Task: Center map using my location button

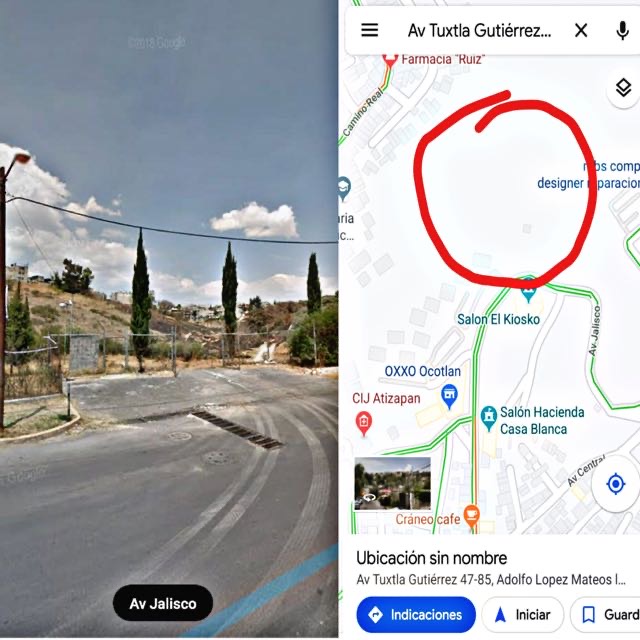Action: (x=616, y=484)
